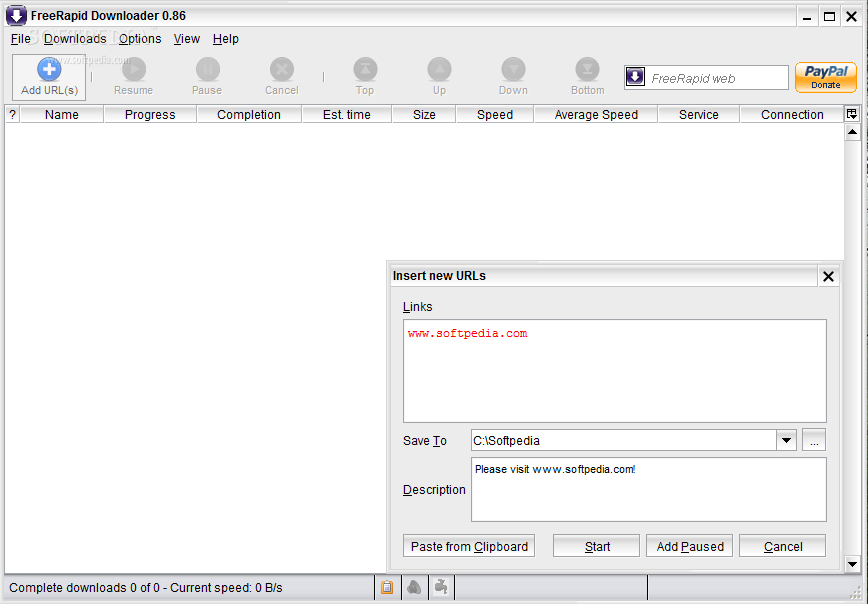
Task: Click the Est. time column header
Action: 347,115
